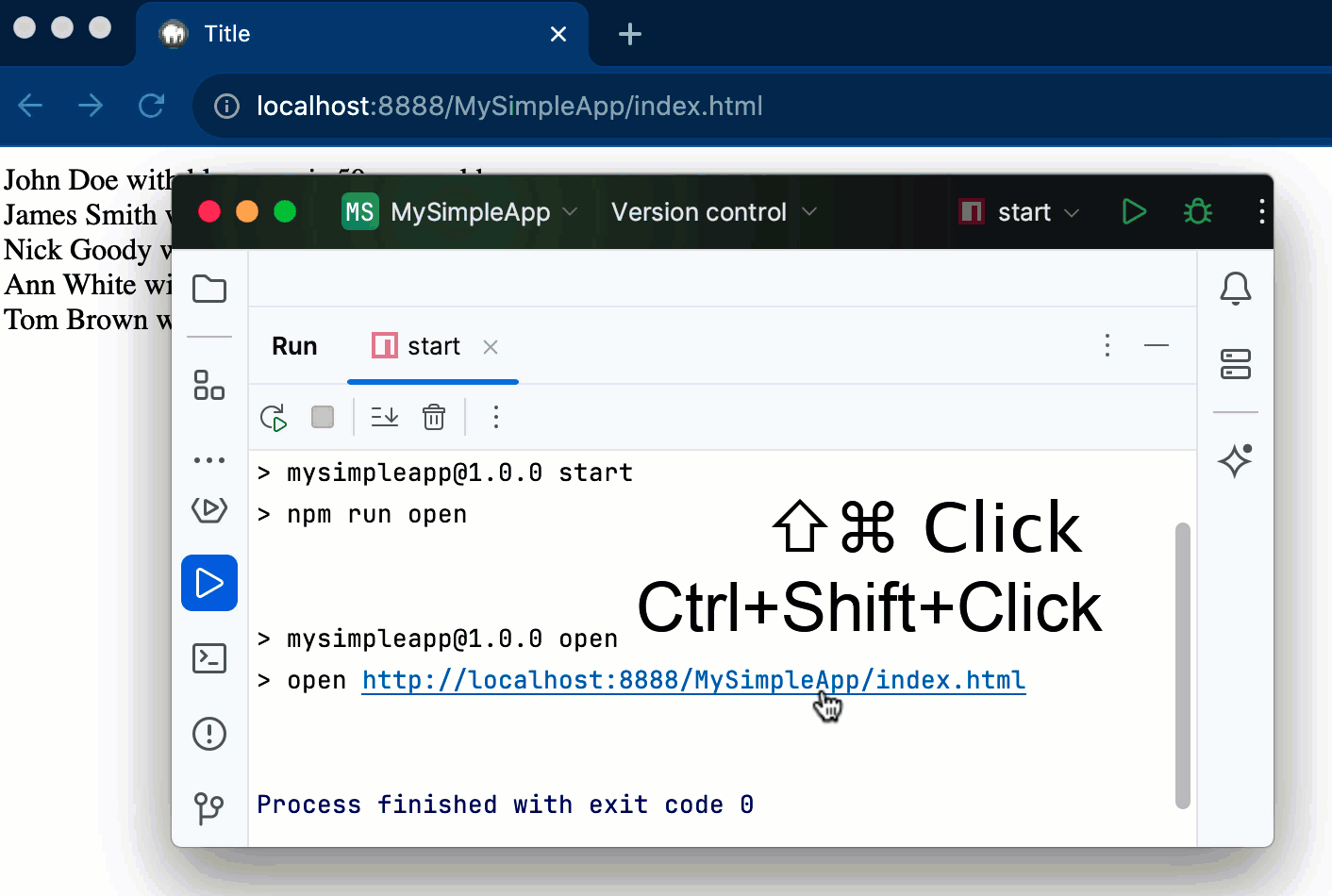Toggle the active Run tool window button
The image size is (1332, 896).
(x=209, y=583)
